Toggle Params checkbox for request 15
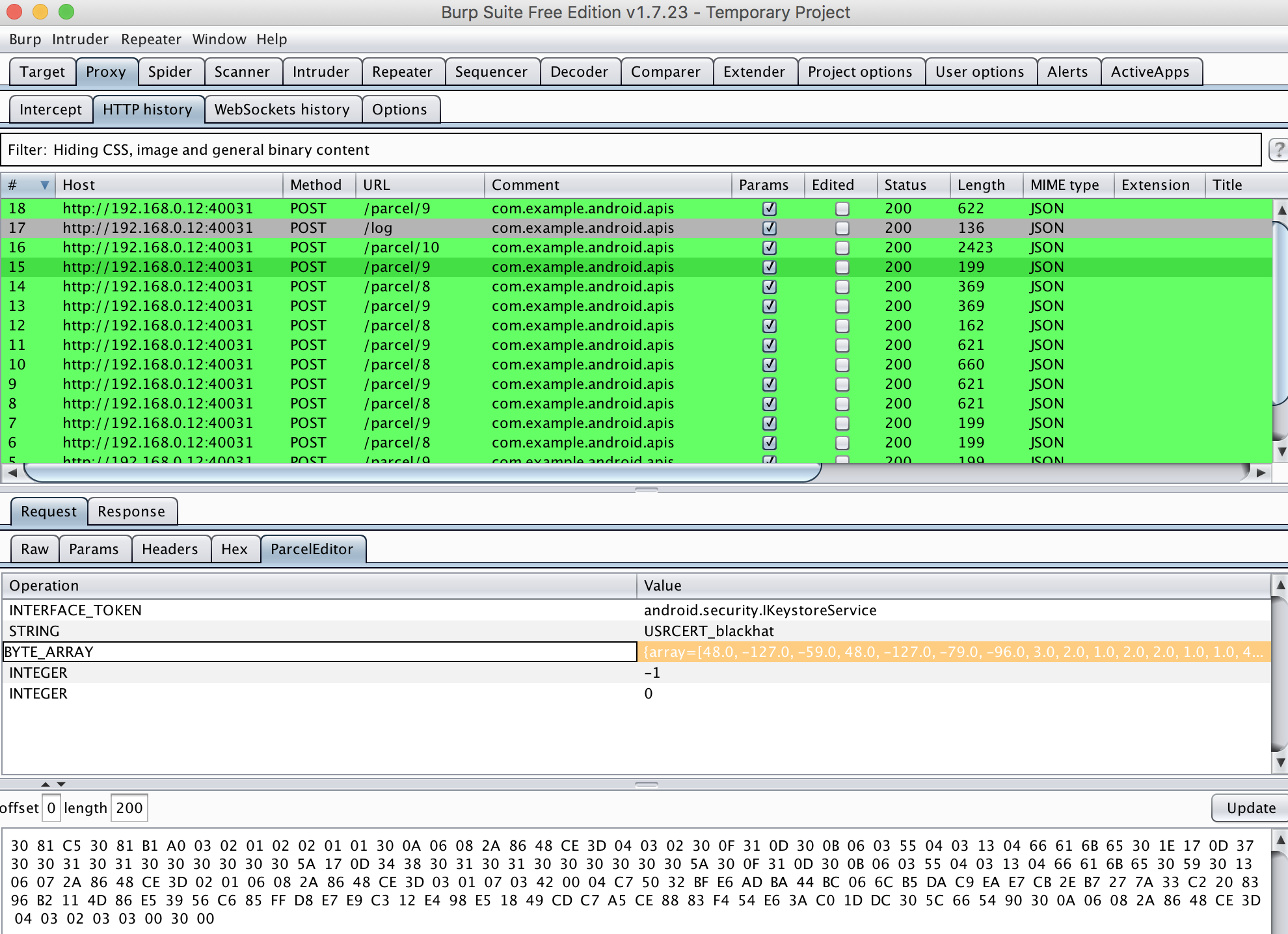 770,267
